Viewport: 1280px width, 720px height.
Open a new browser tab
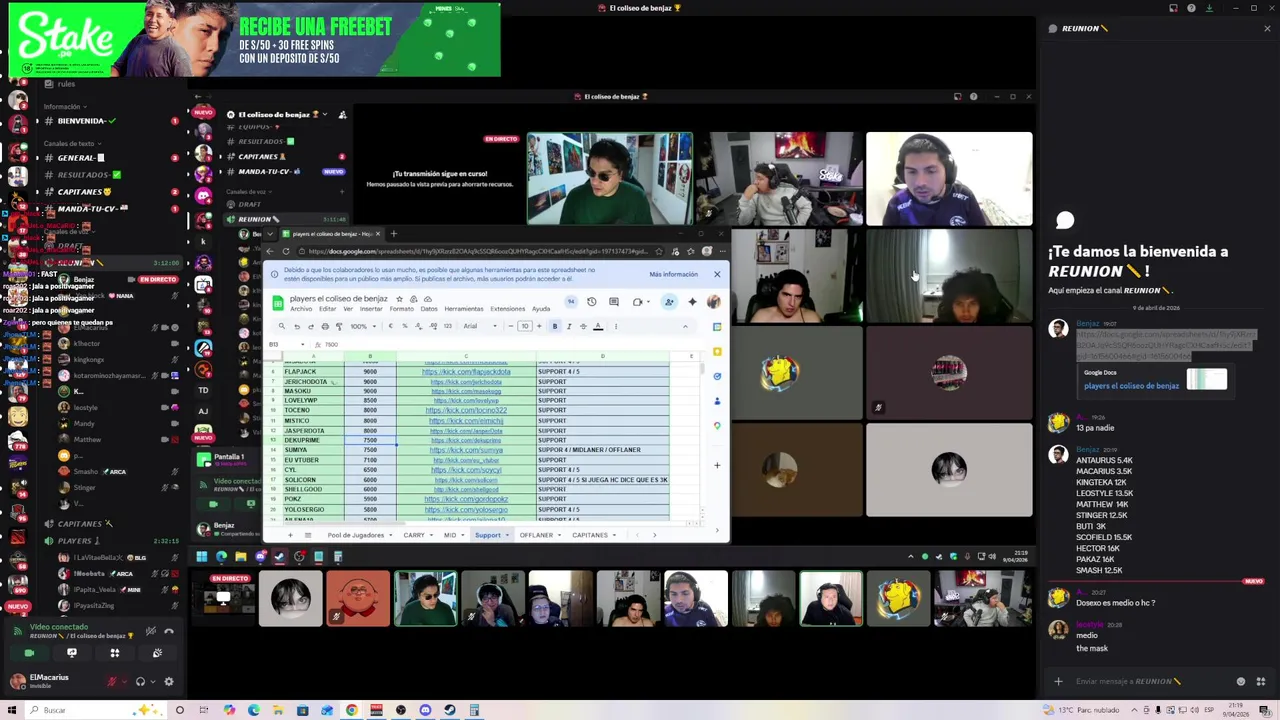393,234
